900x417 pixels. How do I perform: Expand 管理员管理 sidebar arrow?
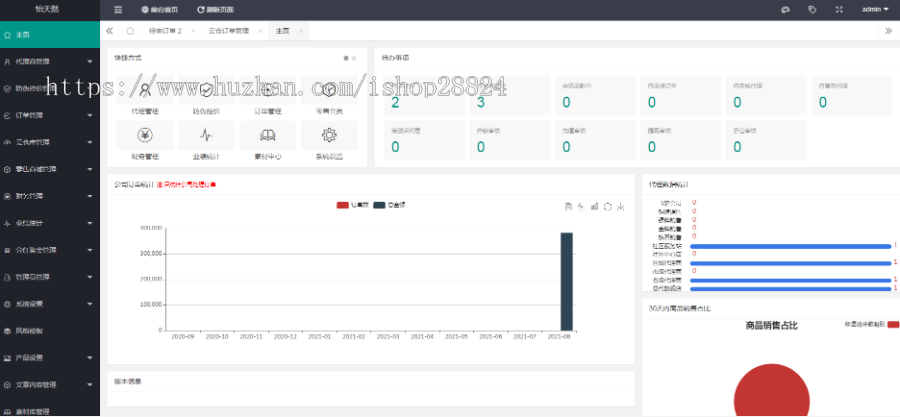(90, 277)
